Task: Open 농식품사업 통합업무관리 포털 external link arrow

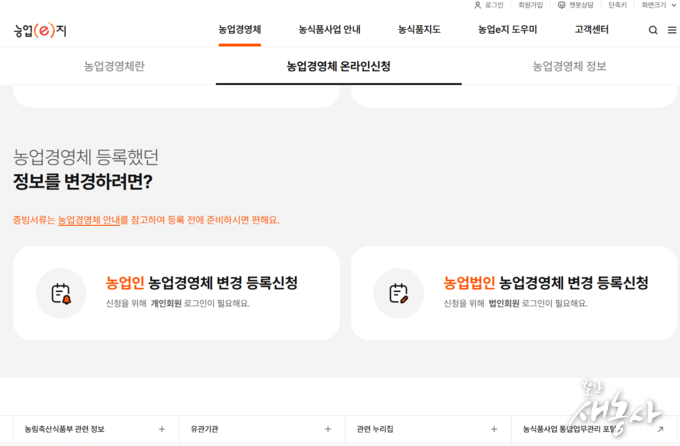Action: tap(660, 429)
